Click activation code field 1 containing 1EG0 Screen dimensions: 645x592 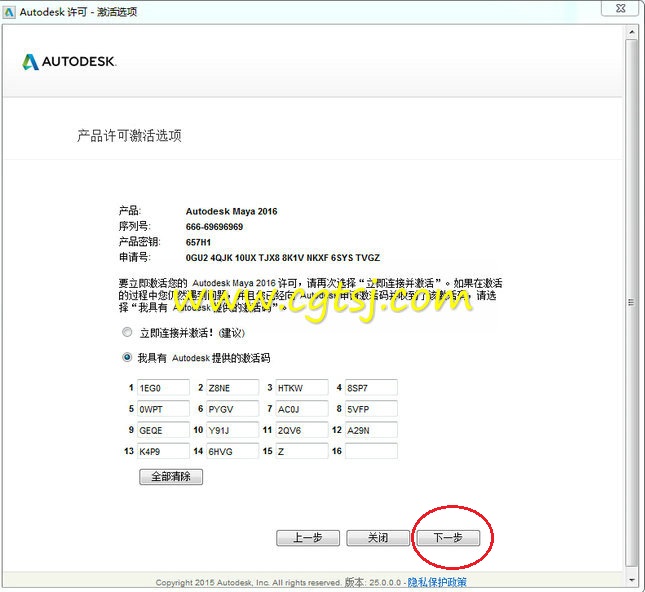(x=163, y=388)
